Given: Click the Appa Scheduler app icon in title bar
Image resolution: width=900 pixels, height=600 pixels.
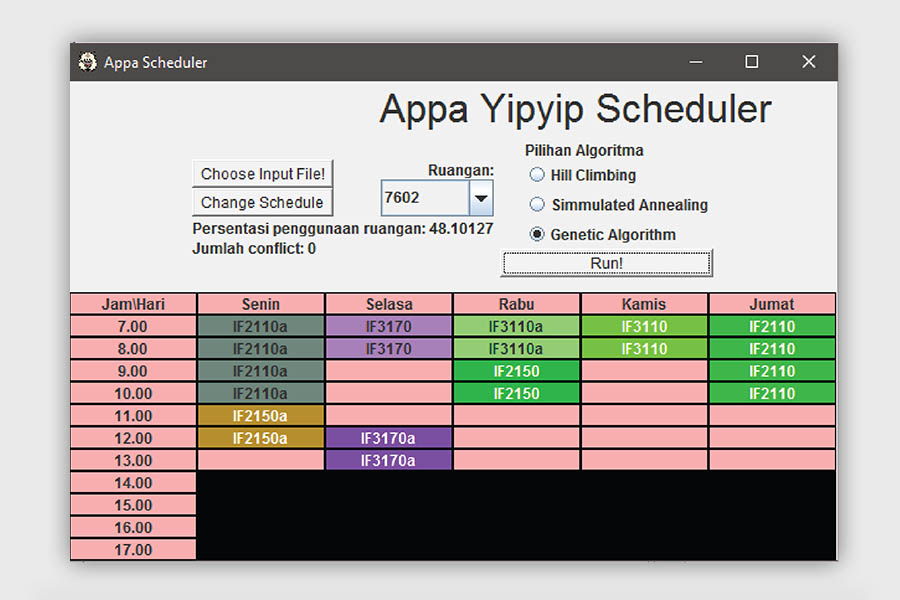Looking at the screenshot, I should pyautogui.click(x=88, y=62).
